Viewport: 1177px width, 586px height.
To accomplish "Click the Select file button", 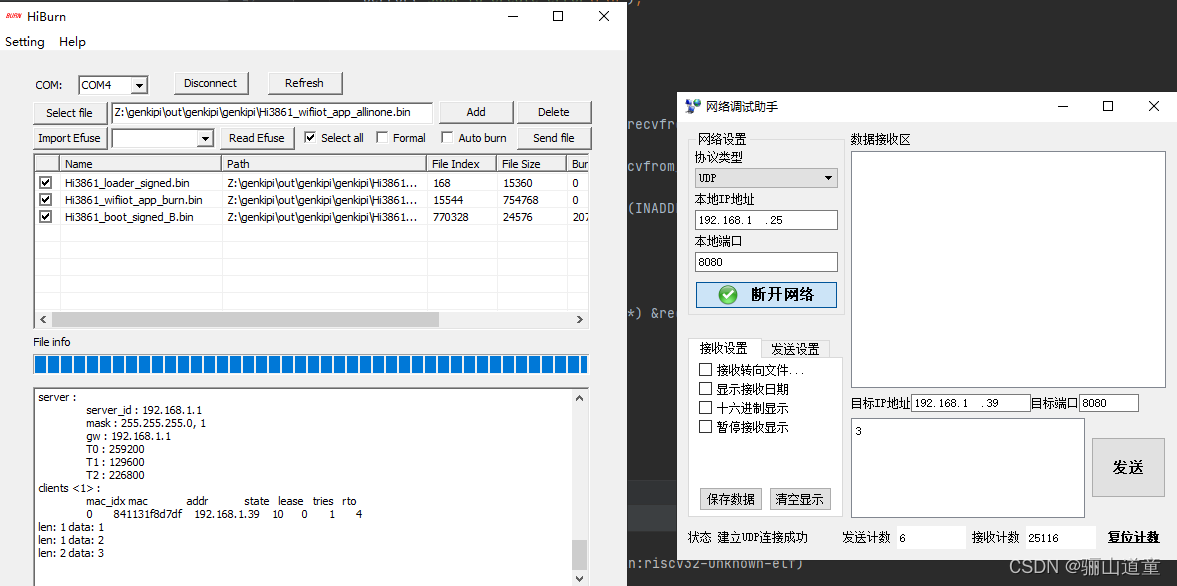I will (x=70, y=113).
